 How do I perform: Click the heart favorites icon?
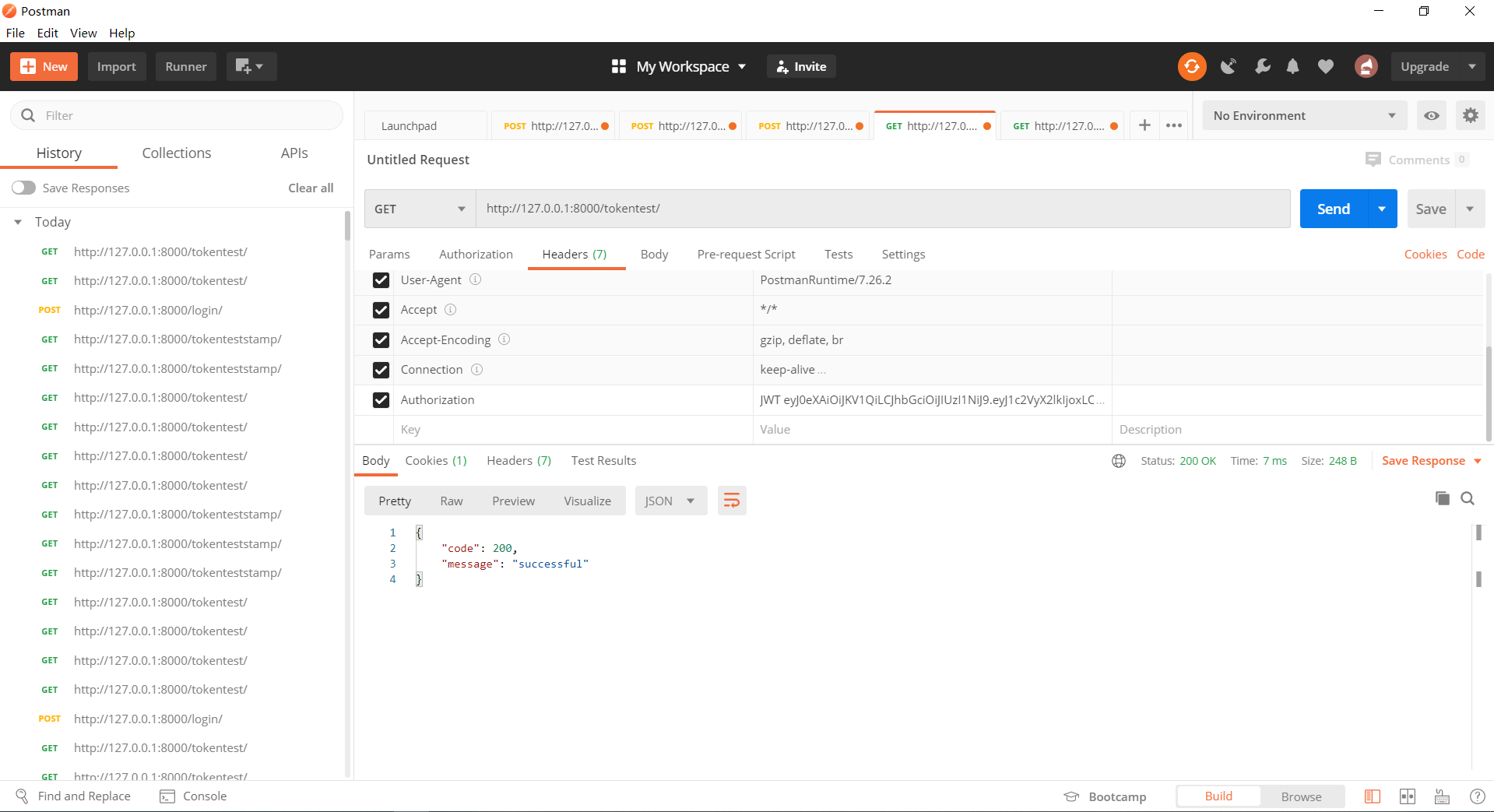pyautogui.click(x=1326, y=66)
